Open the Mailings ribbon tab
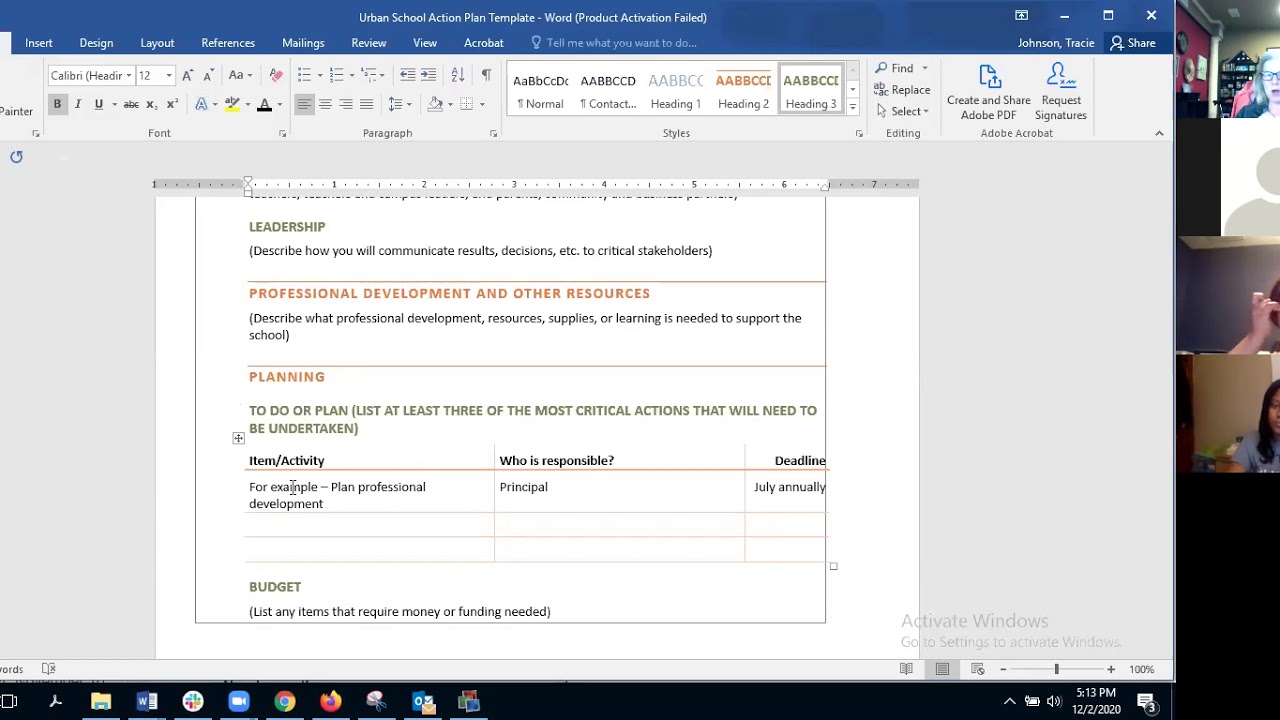The width and height of the screenshot is (1280, 720). (x=303, y=43)
